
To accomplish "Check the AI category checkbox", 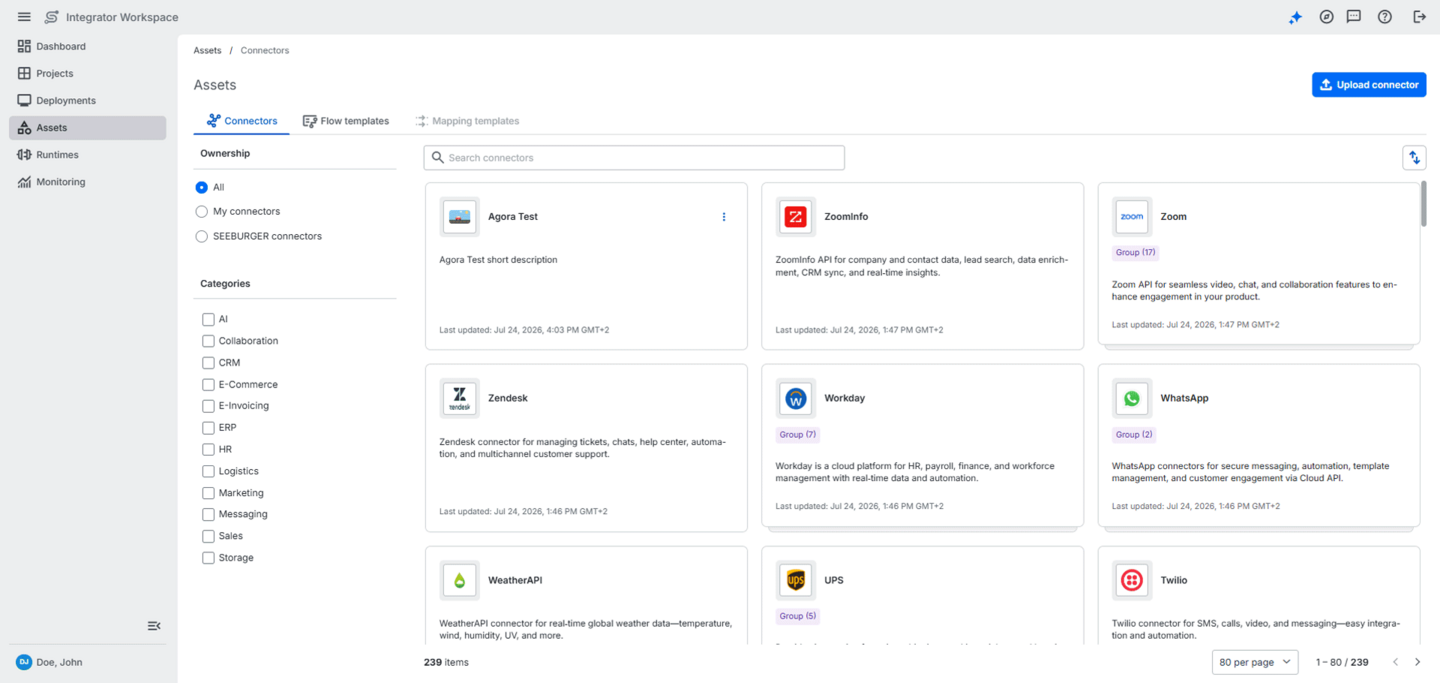I will tap(208, 320).
